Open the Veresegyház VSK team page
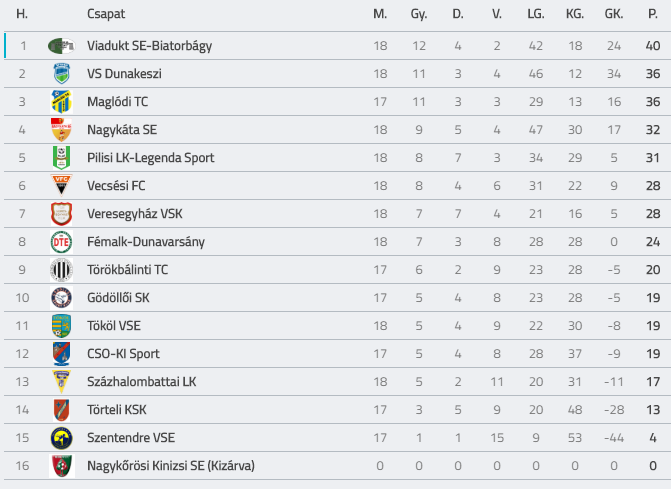Viewport: 671px width, 489px height. 135,213
